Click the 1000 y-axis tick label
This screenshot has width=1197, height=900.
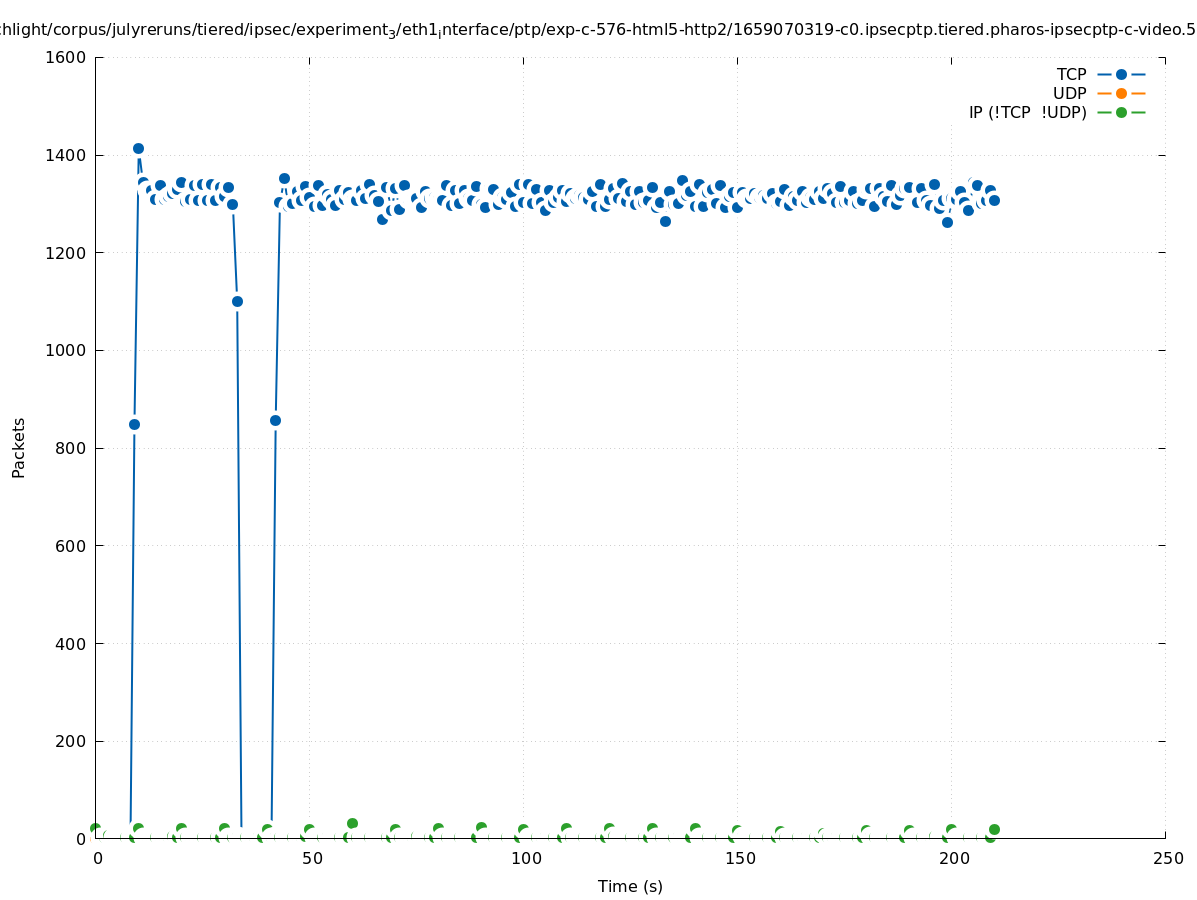(66, 350)
